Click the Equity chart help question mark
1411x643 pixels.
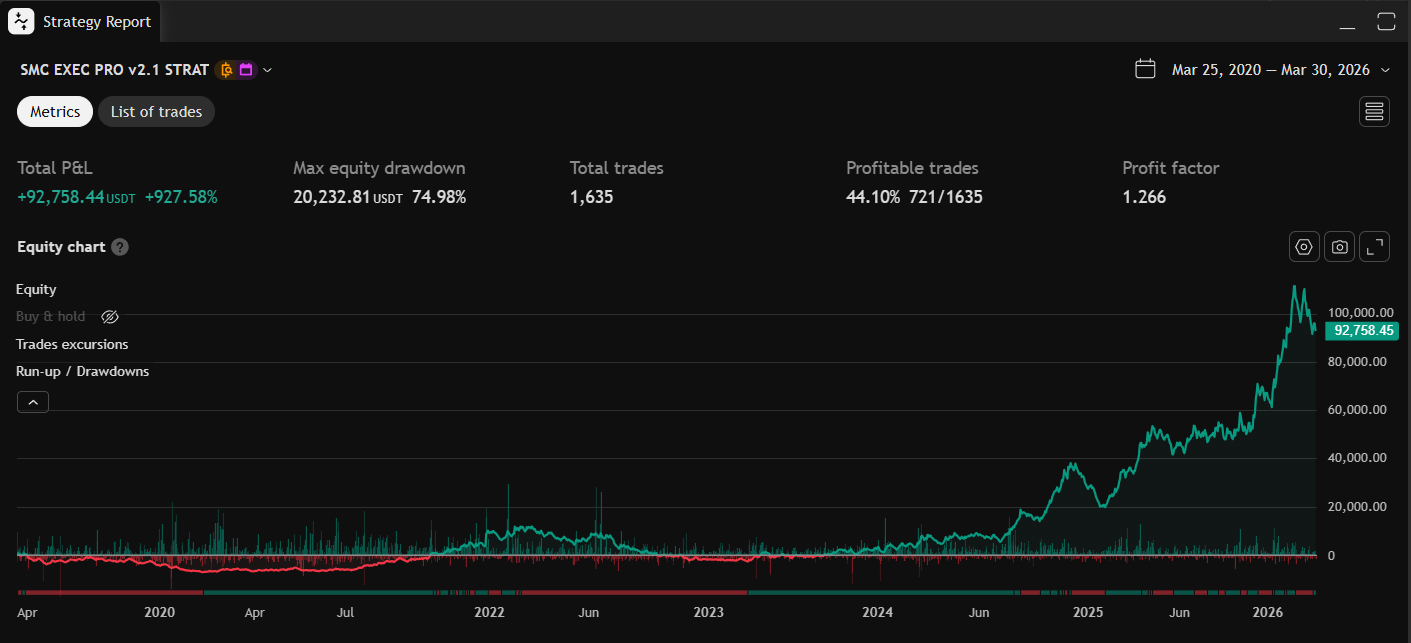point(119,246)
